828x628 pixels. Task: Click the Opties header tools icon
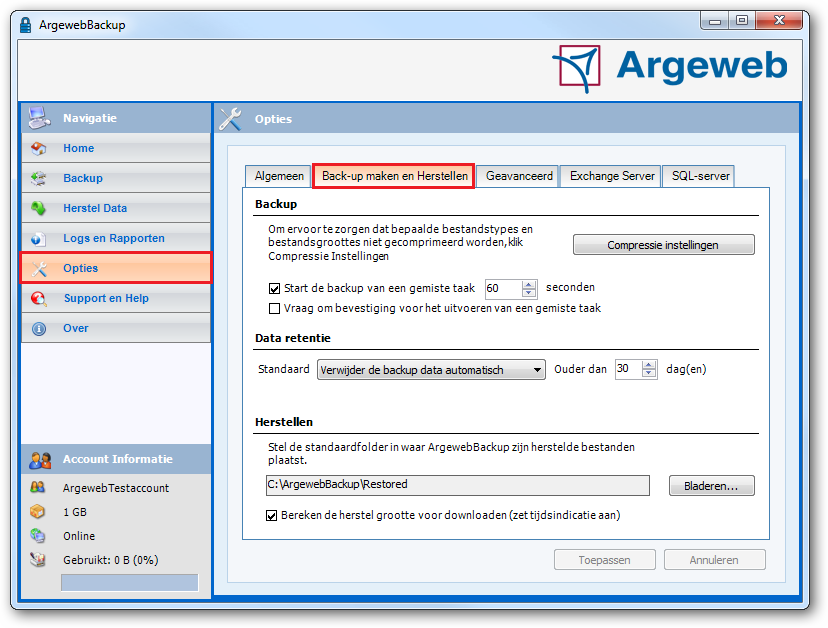pos(231,119)
